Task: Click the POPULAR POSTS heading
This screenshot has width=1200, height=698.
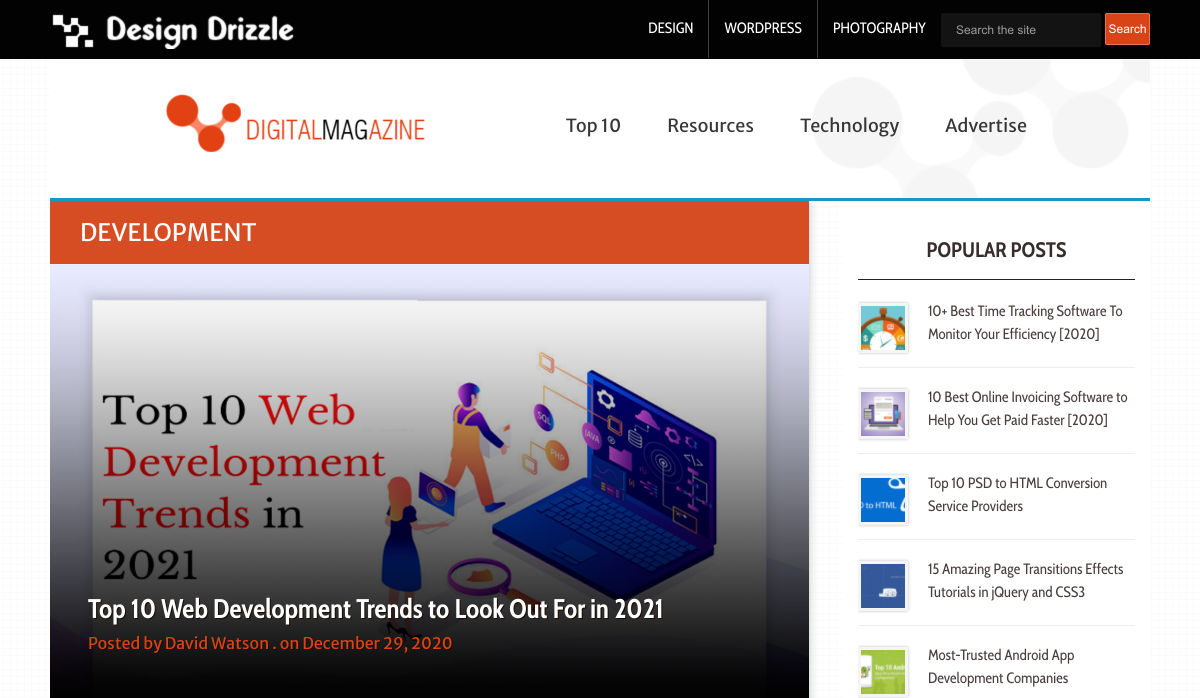Action: point(996,250)
